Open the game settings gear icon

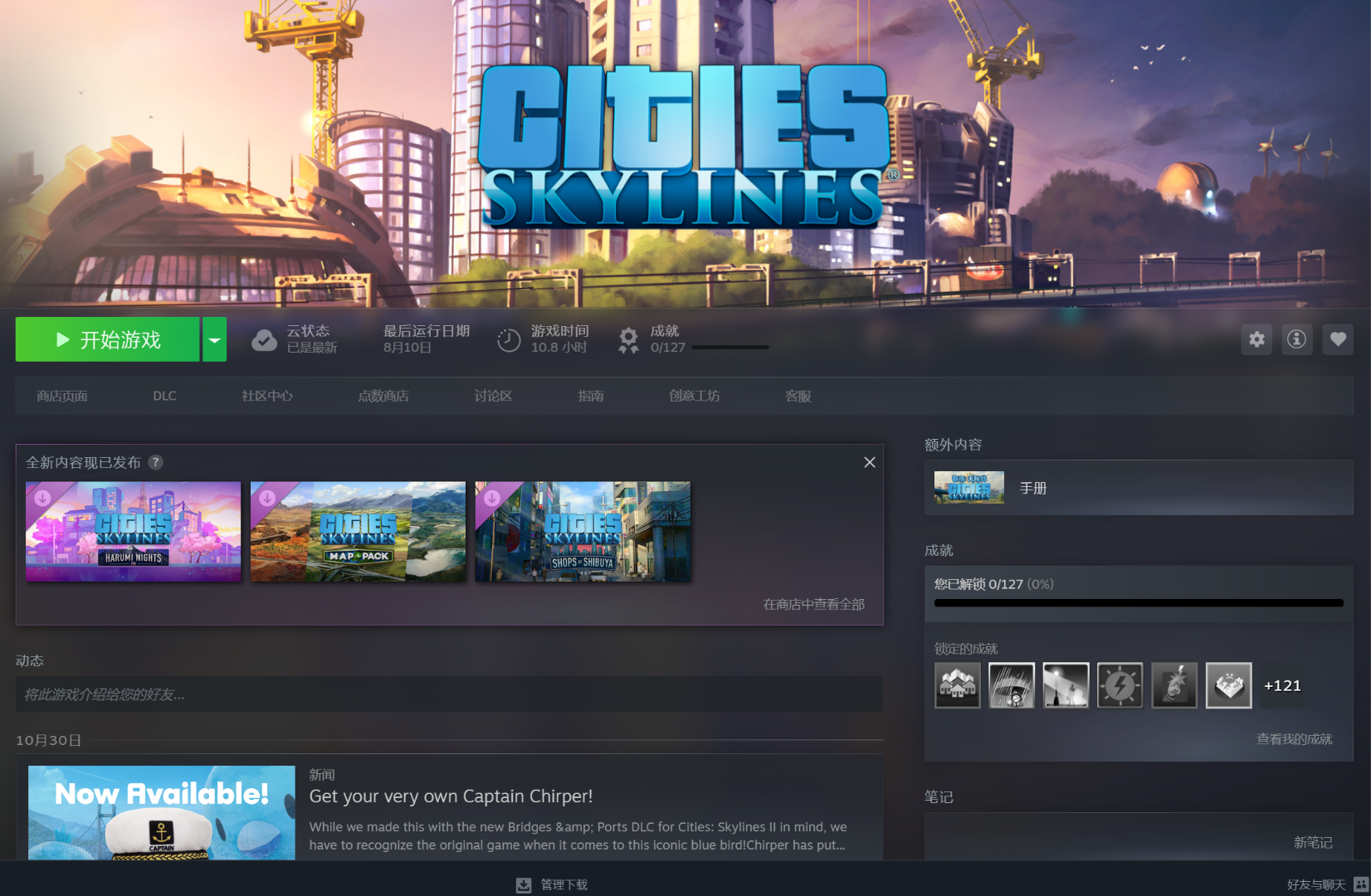[1256, 339]
